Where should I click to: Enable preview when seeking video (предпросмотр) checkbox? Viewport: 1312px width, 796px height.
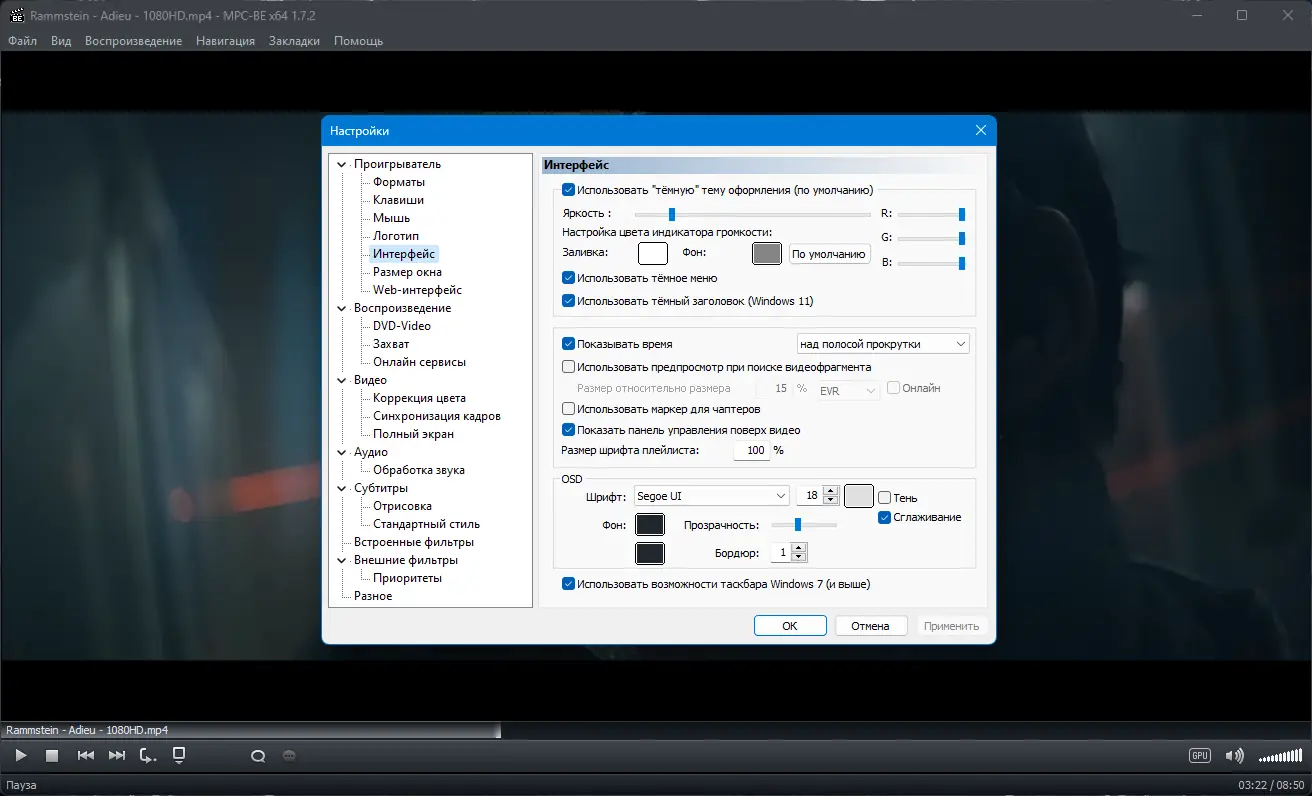point(568,367)
